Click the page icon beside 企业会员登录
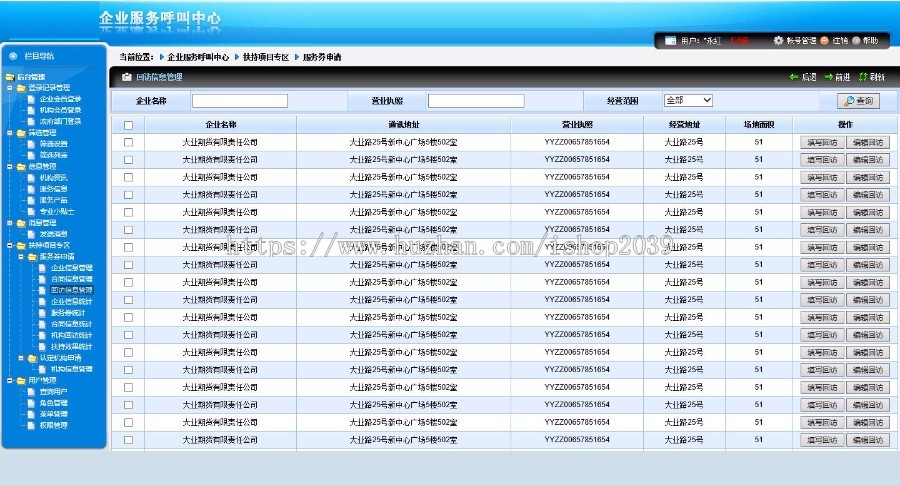The height and width of the screenshot is (486, 900). tap(32, 99)
